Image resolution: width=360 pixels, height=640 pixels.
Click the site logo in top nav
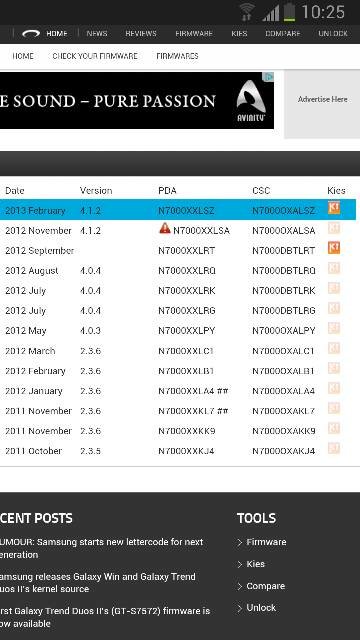[31, 34]
